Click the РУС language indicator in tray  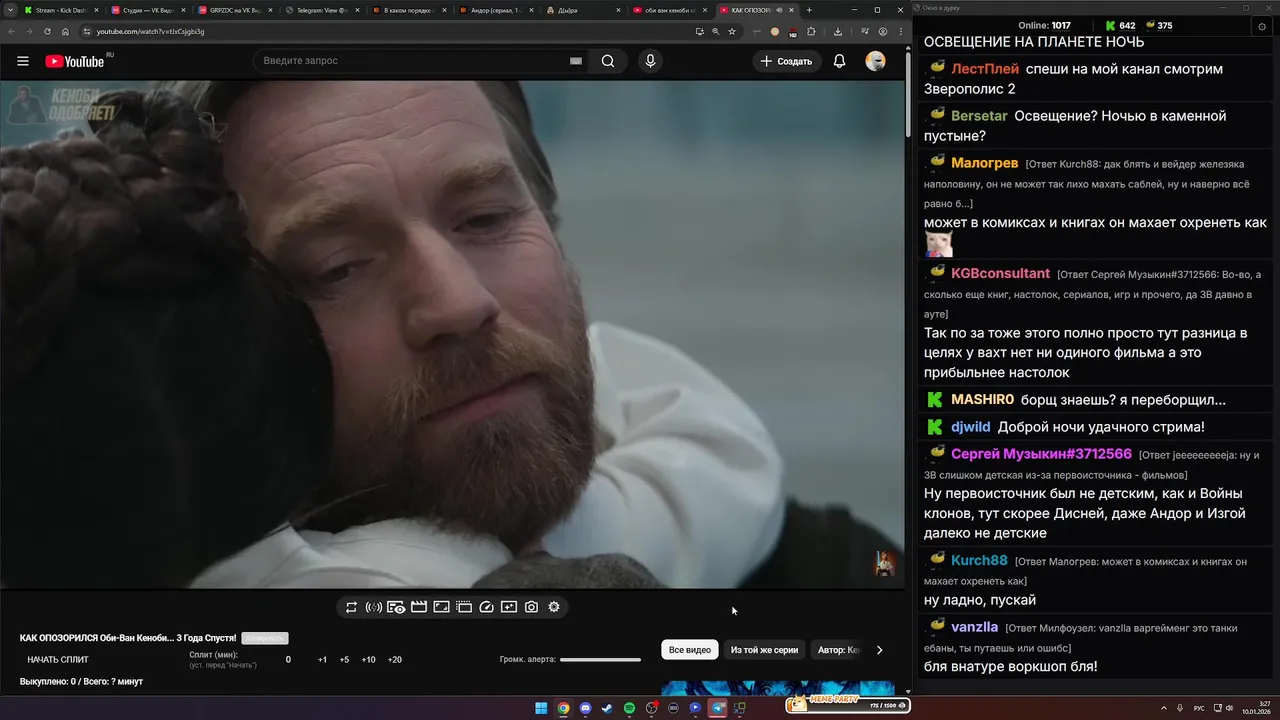(x=1199, y=708)
